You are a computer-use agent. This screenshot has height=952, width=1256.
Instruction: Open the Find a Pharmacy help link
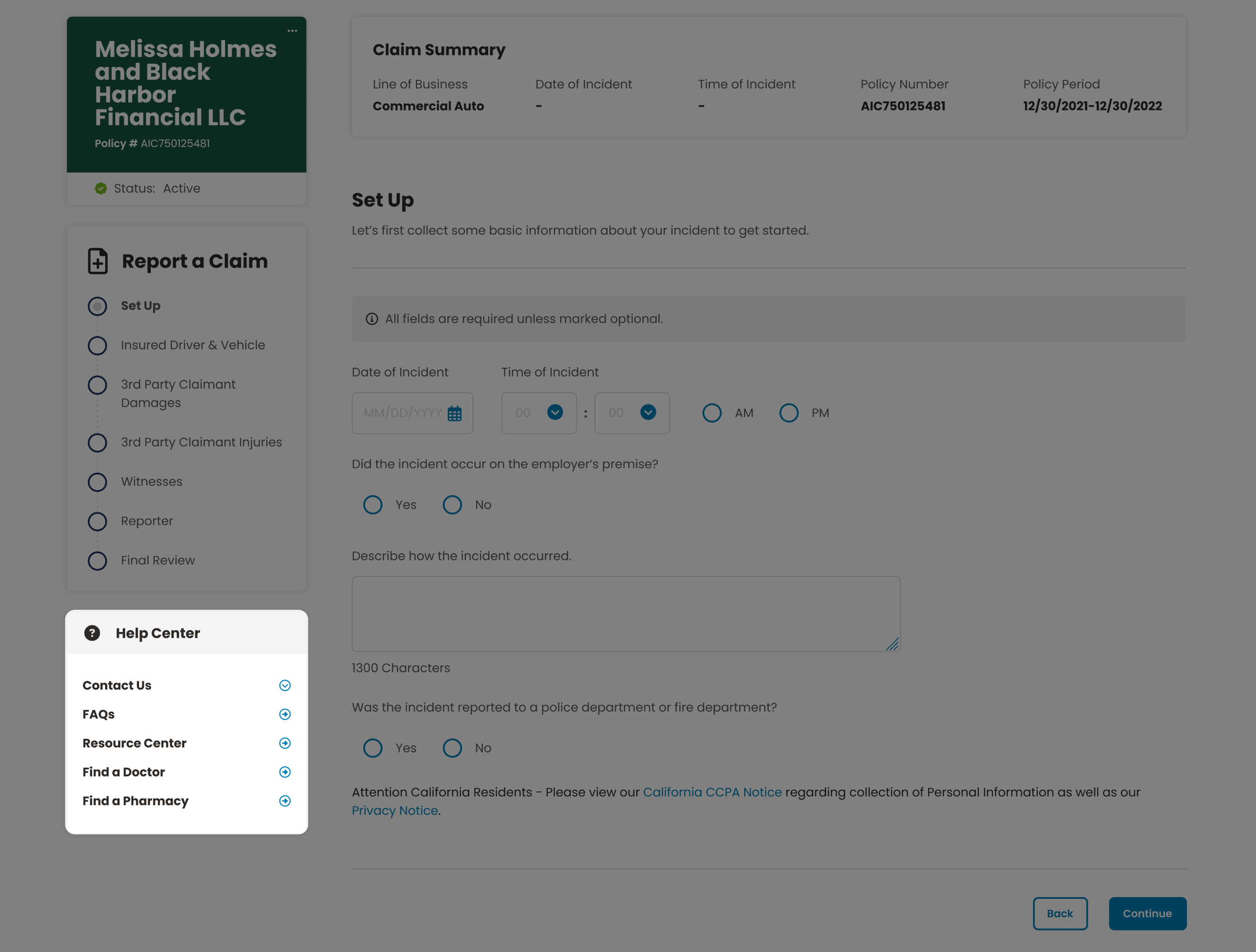click(135, 801)
